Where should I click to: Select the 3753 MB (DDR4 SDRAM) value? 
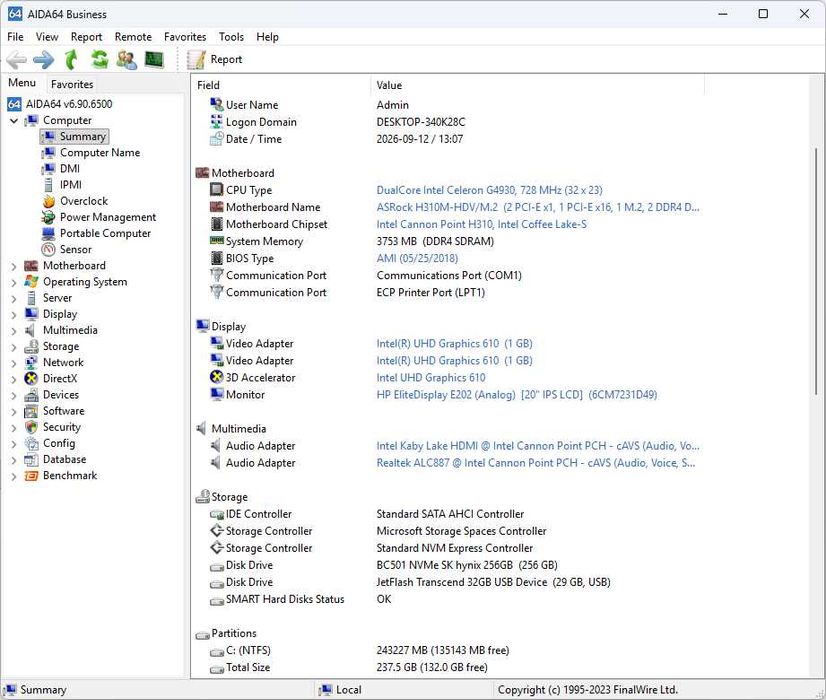(435, 241)
